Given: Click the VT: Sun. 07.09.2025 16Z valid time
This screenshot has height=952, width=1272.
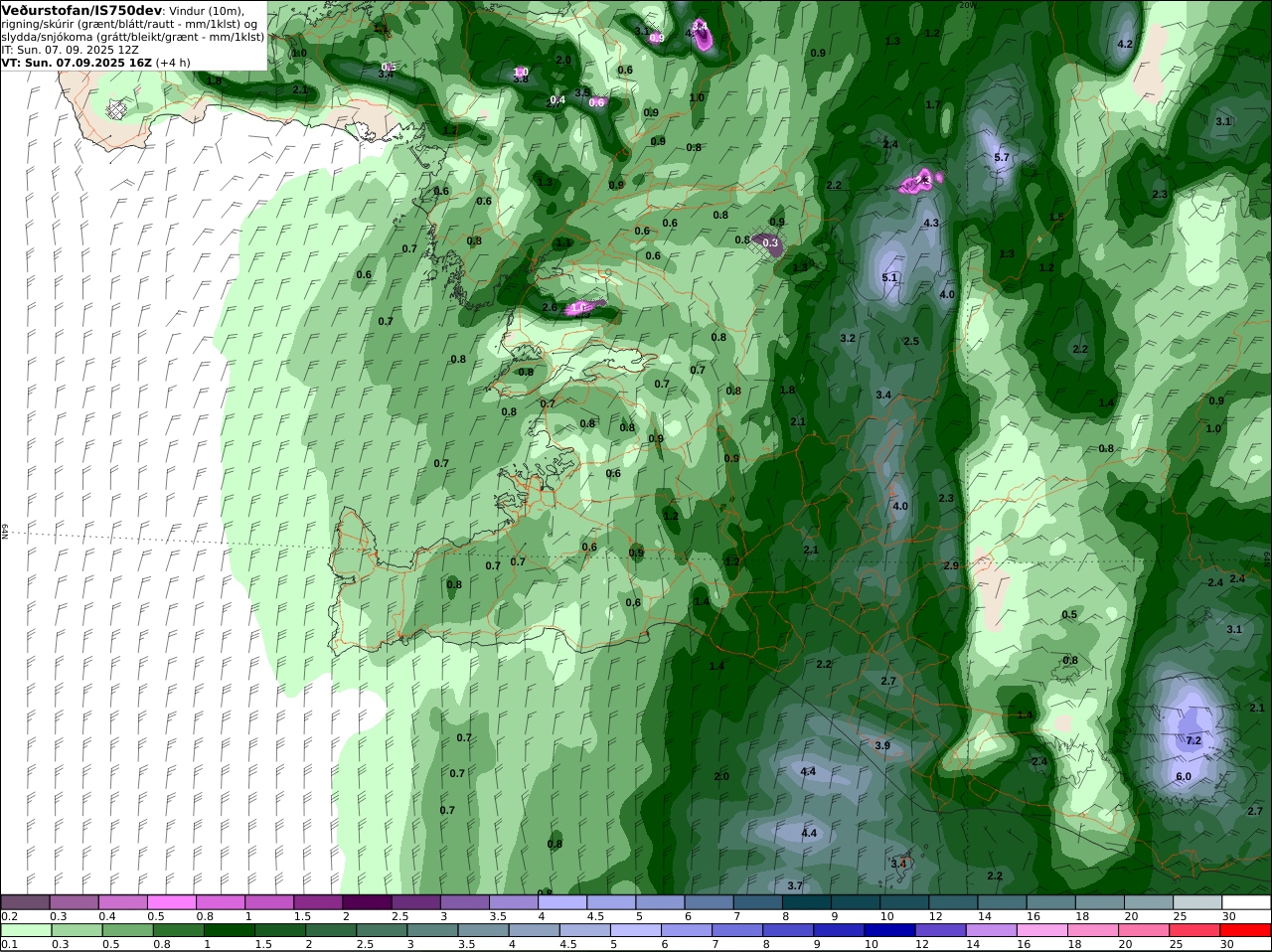Looking at the screenshot, I should [x=77, y=62].
